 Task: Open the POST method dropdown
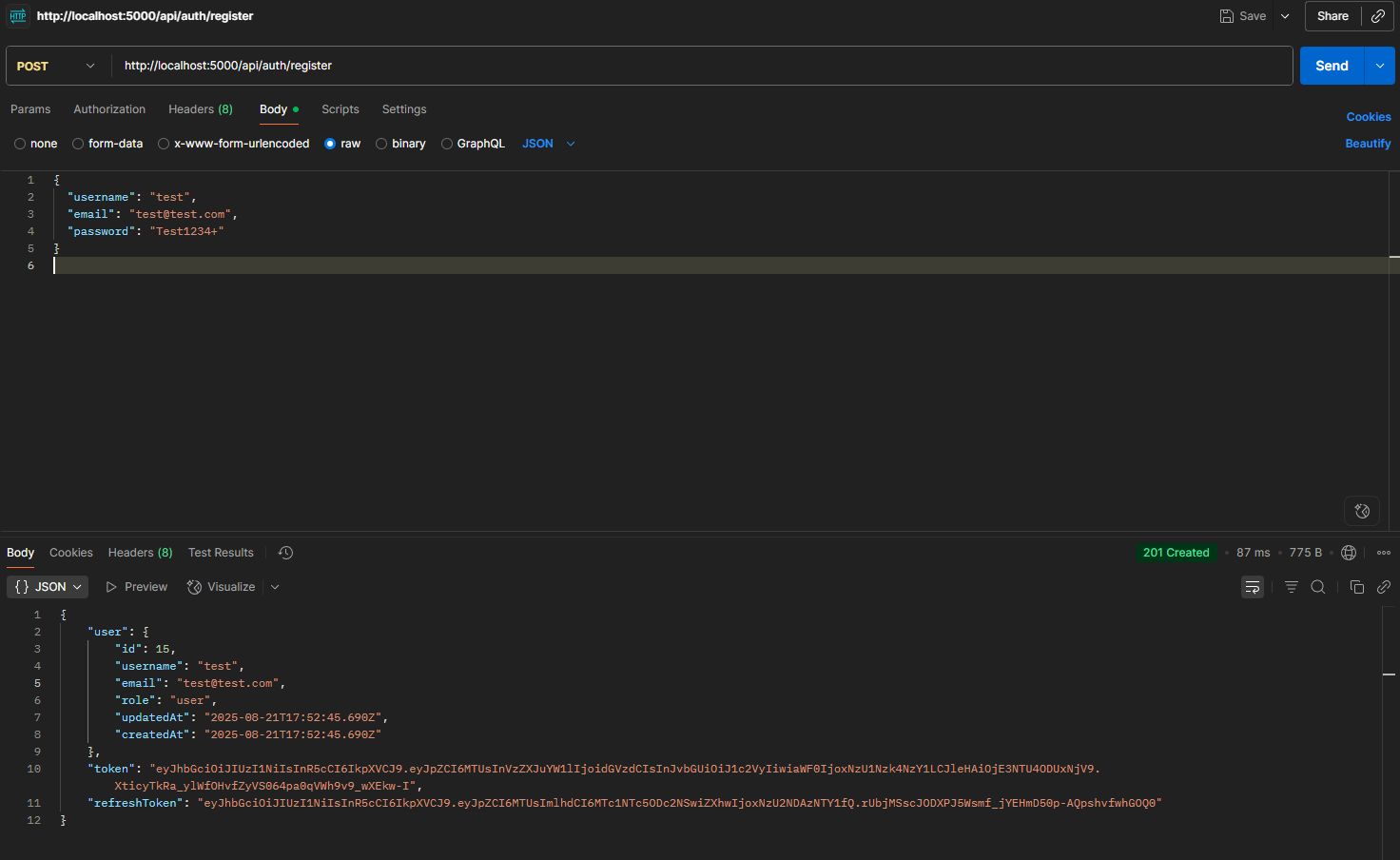click(x=57, y=66)
